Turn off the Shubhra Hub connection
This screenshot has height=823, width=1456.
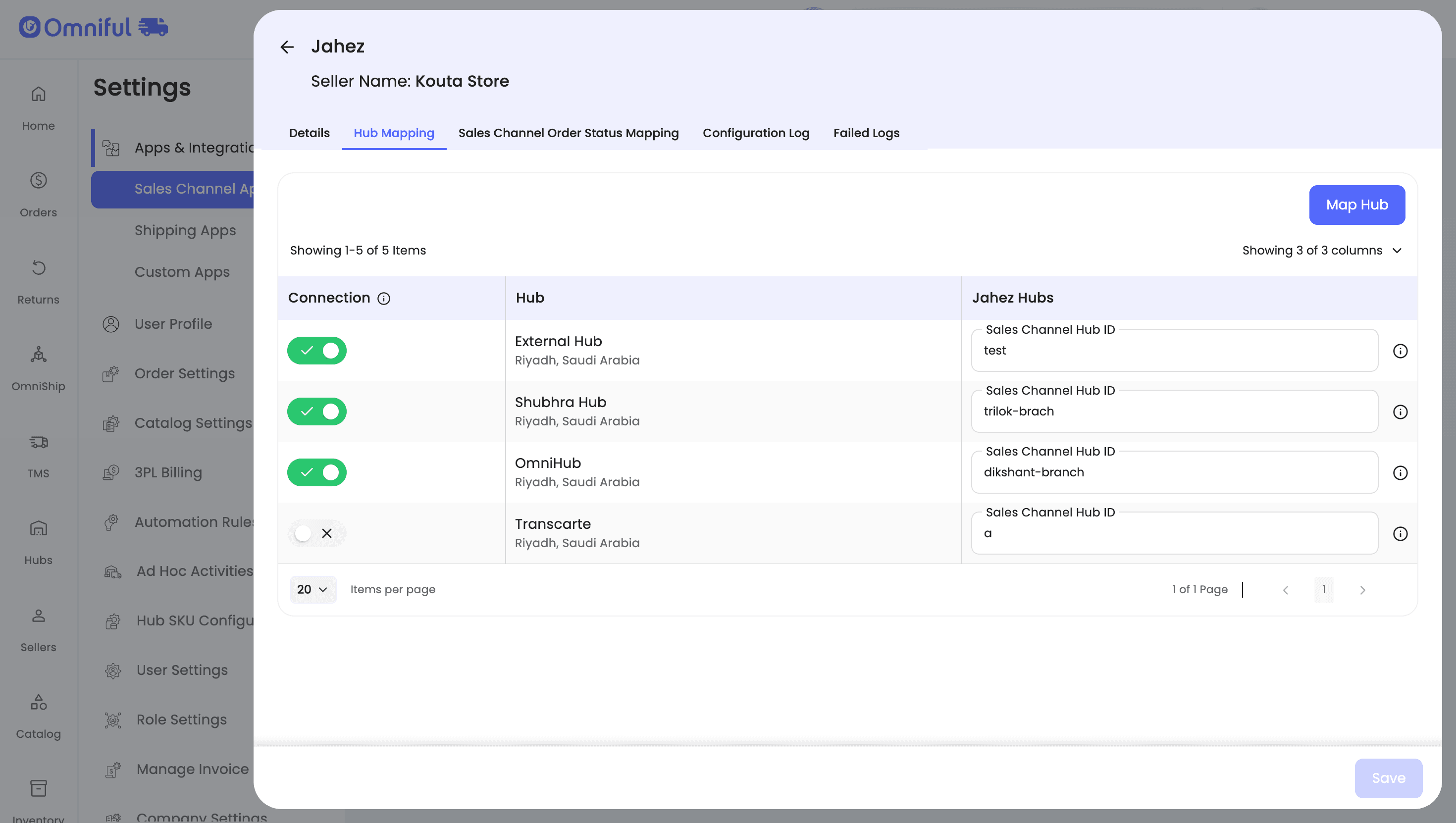pyautogui.click(x=316, y=411)
